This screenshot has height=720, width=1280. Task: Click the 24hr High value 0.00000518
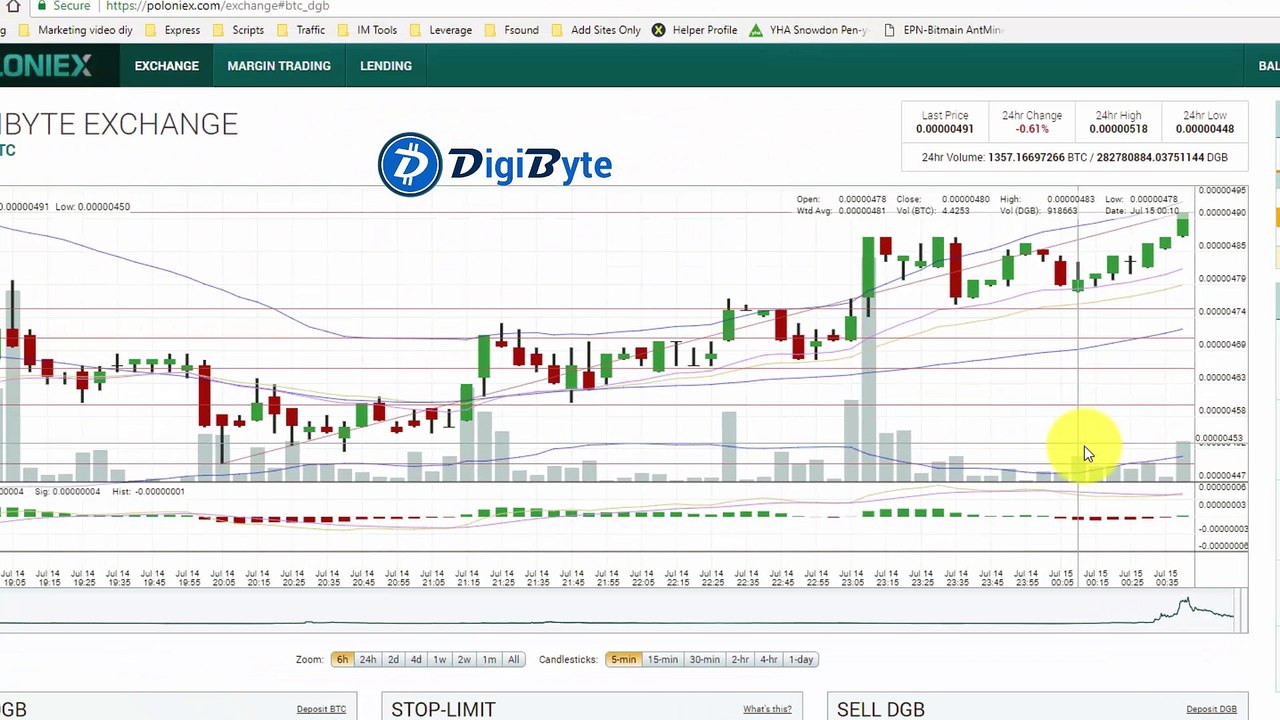point(1118,129)
